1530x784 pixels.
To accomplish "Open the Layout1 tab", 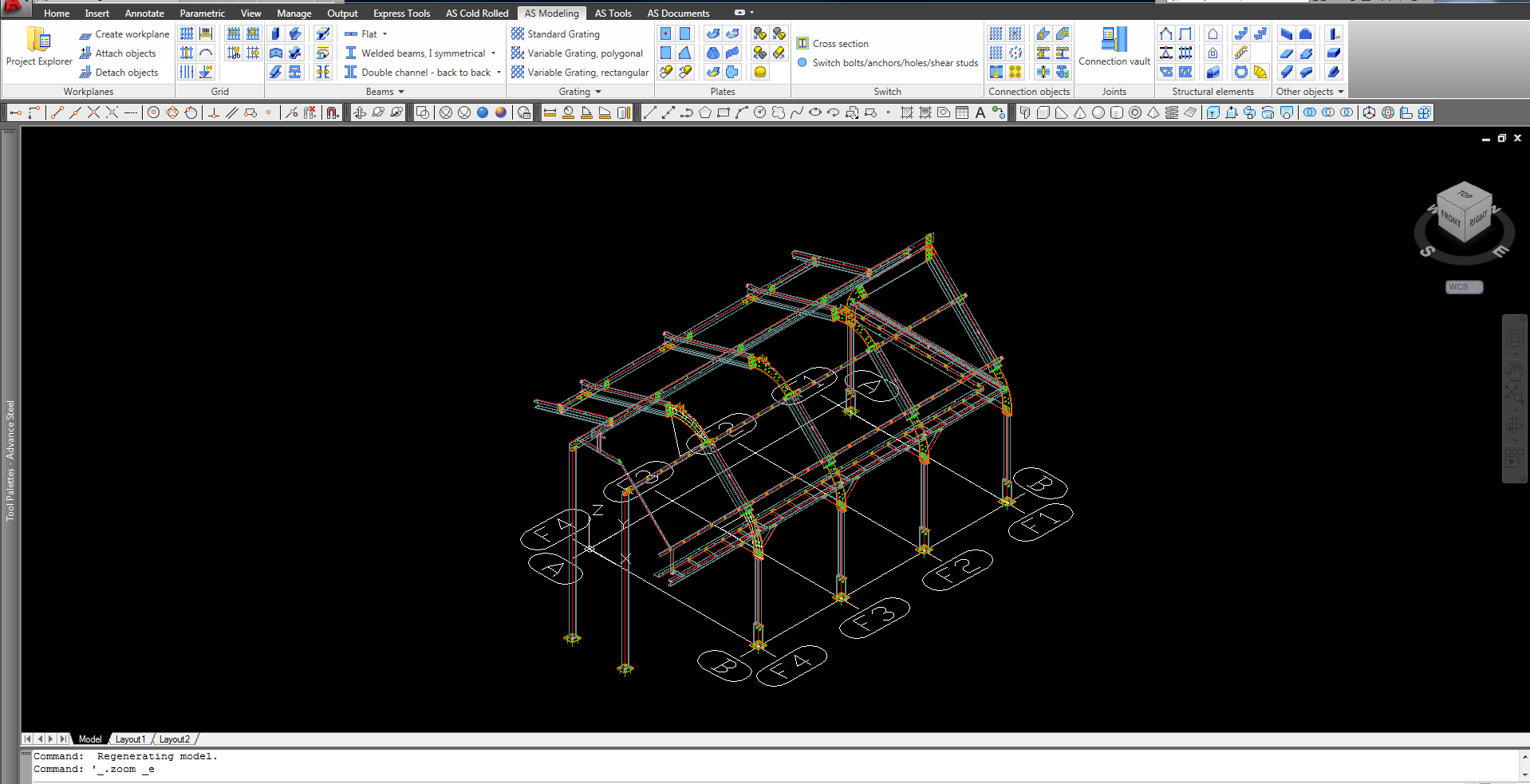I will [130, 739].
